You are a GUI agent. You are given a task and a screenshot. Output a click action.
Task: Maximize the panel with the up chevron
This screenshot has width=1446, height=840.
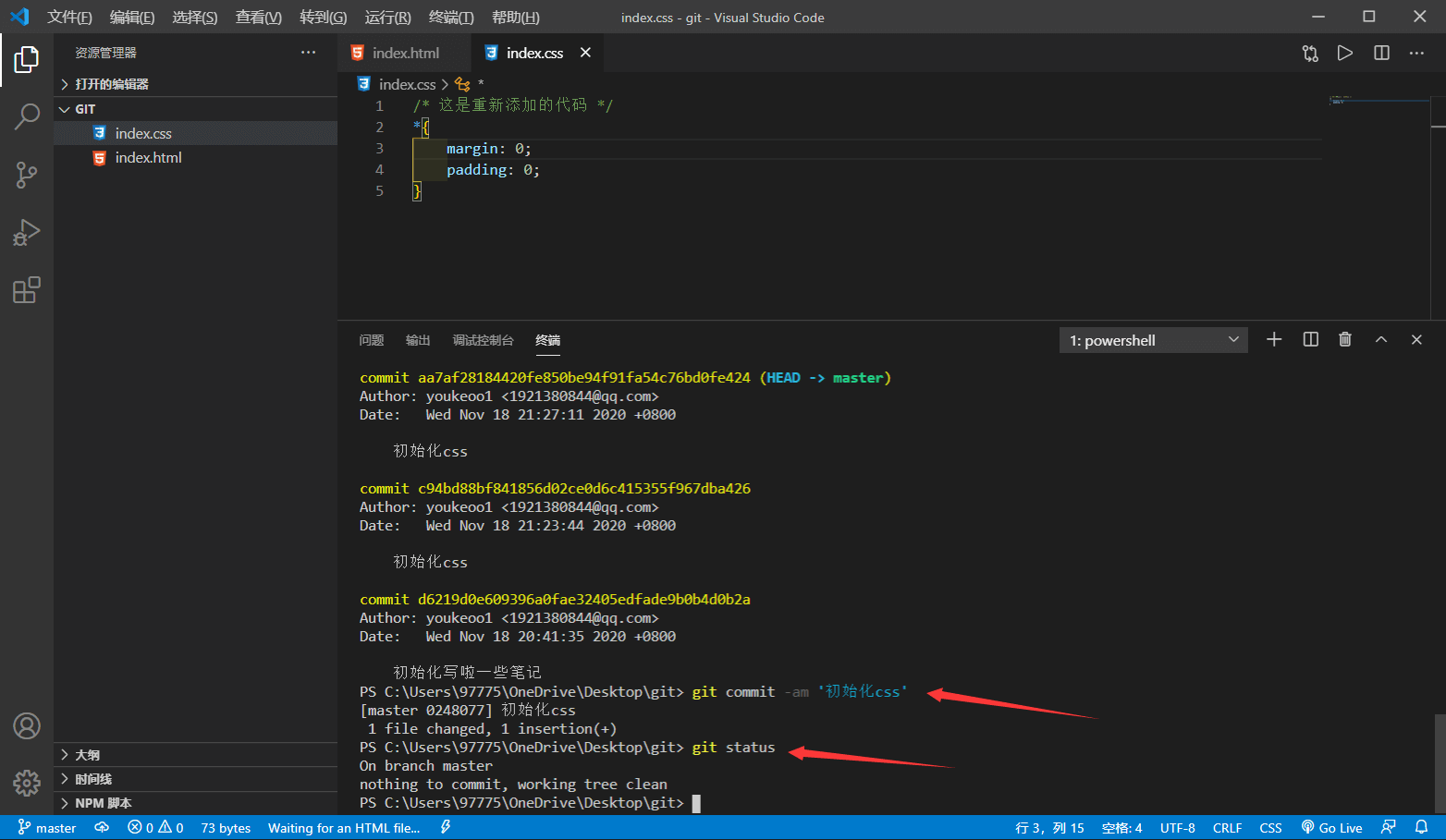pos(1381,339)
